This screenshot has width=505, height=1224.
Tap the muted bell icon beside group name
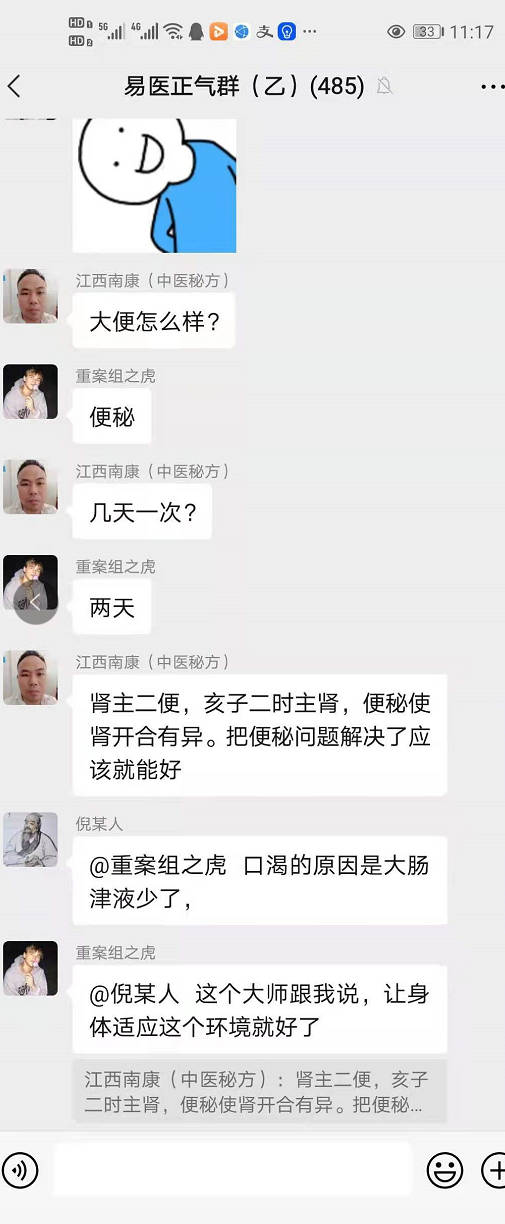[384, 87]
